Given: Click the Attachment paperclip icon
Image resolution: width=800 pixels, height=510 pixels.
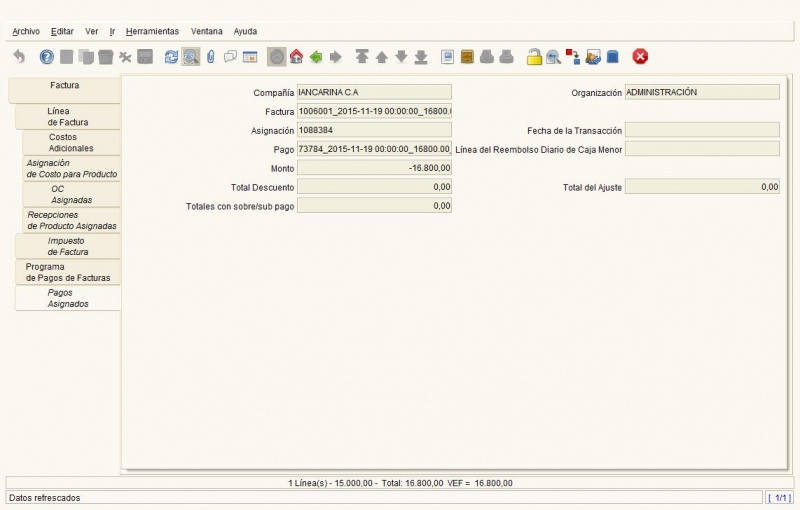Looking at the screenshot, I should 210,57.
